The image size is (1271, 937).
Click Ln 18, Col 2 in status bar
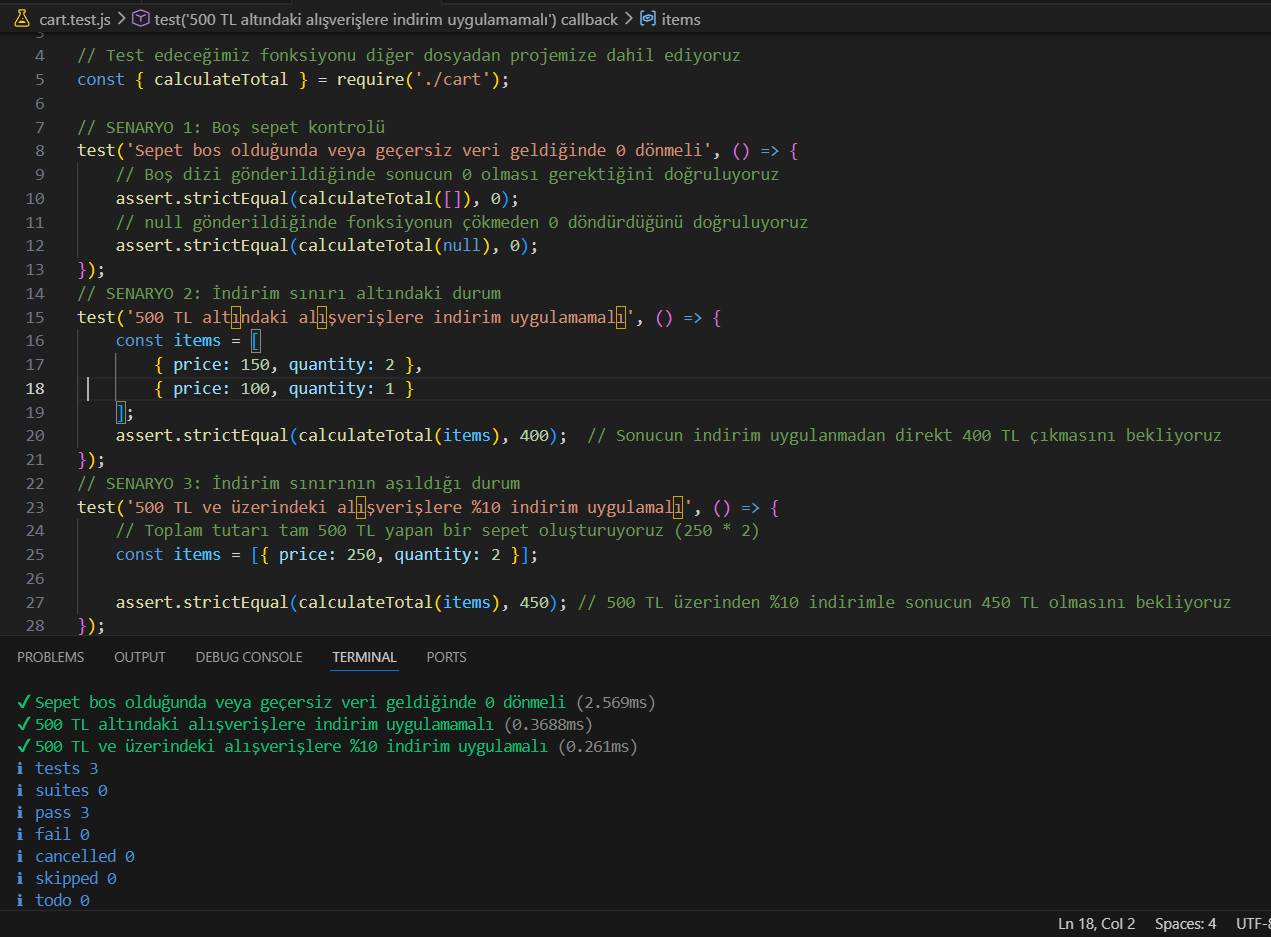tap(1095, 923)
